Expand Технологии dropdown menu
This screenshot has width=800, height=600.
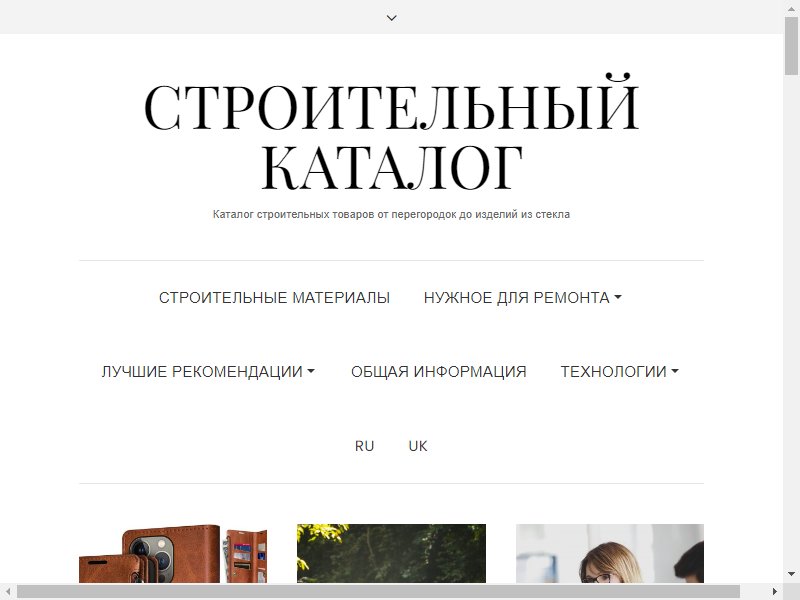619,371
